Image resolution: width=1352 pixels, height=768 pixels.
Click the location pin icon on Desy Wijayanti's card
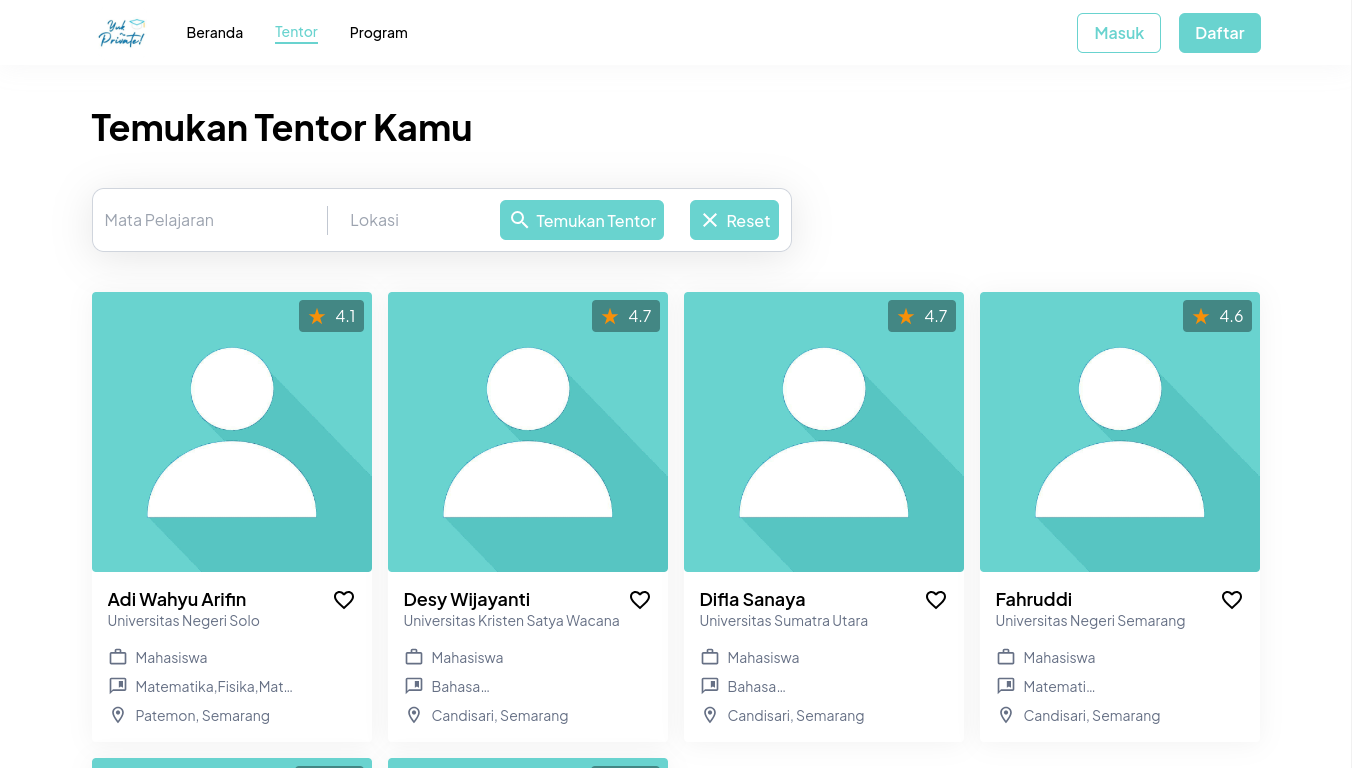pyautogui.click(x=413, y=715)
